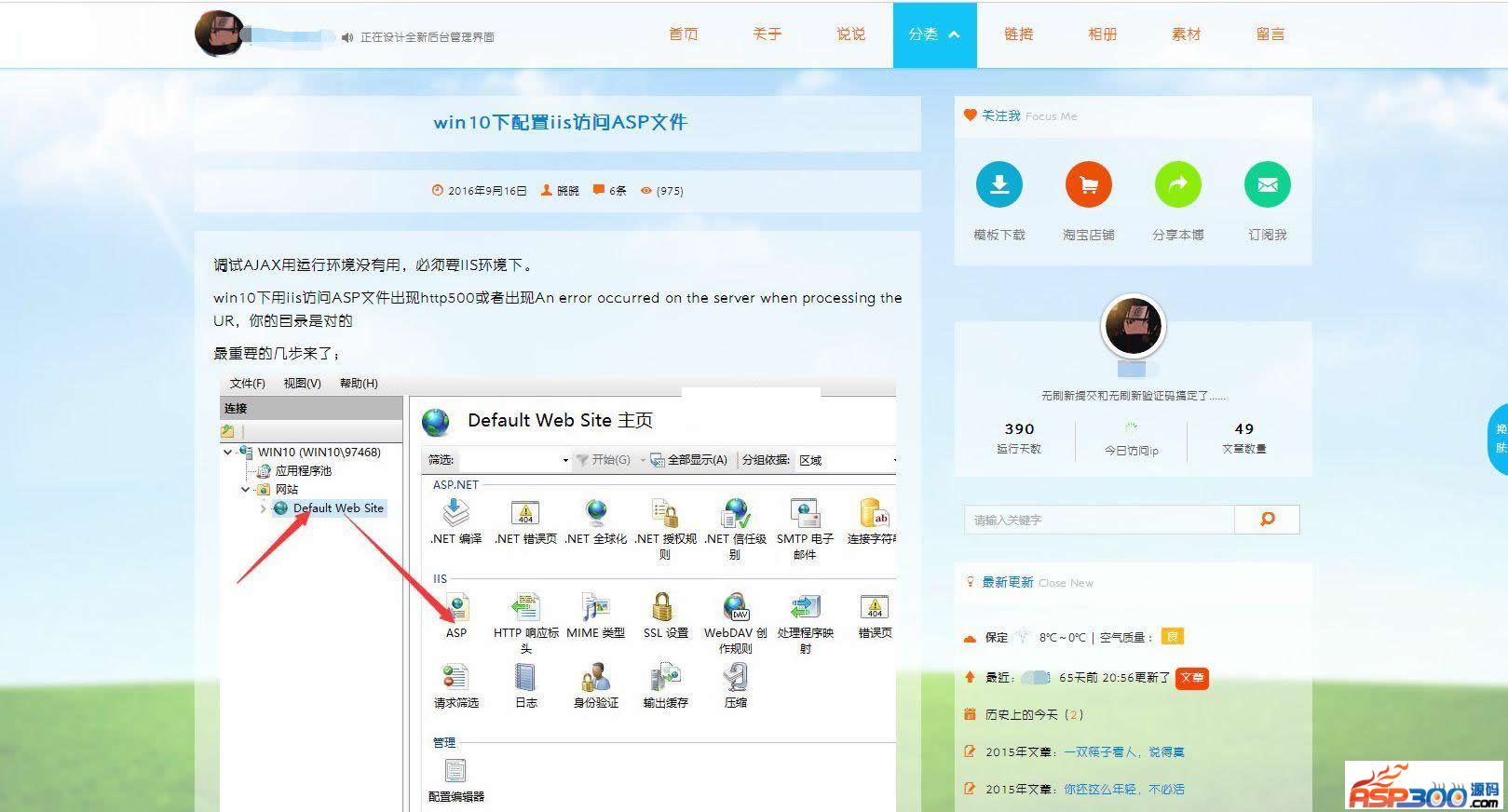Open the 输出缓存 icon

pyautogui.click(x=665, y=677)
